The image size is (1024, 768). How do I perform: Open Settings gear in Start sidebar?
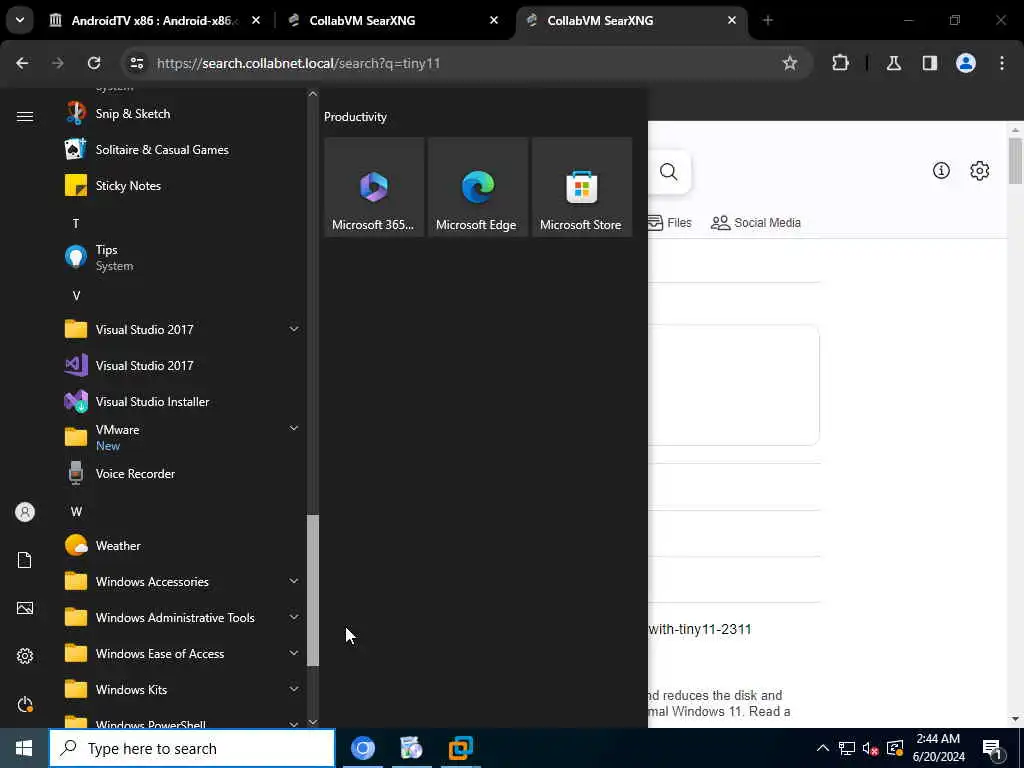[x=25, y=656]
